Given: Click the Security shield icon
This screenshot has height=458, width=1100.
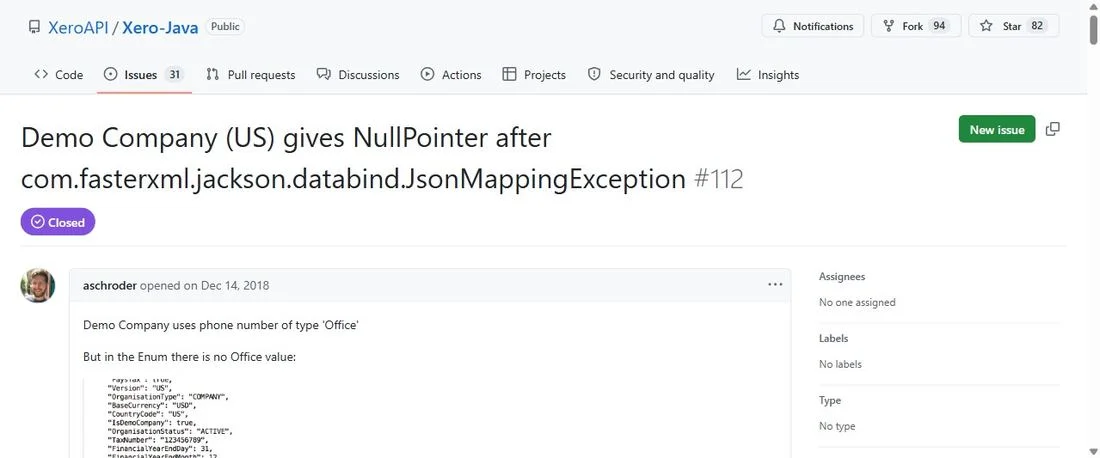Looking at the screenshot, I should tap(594, 74).
